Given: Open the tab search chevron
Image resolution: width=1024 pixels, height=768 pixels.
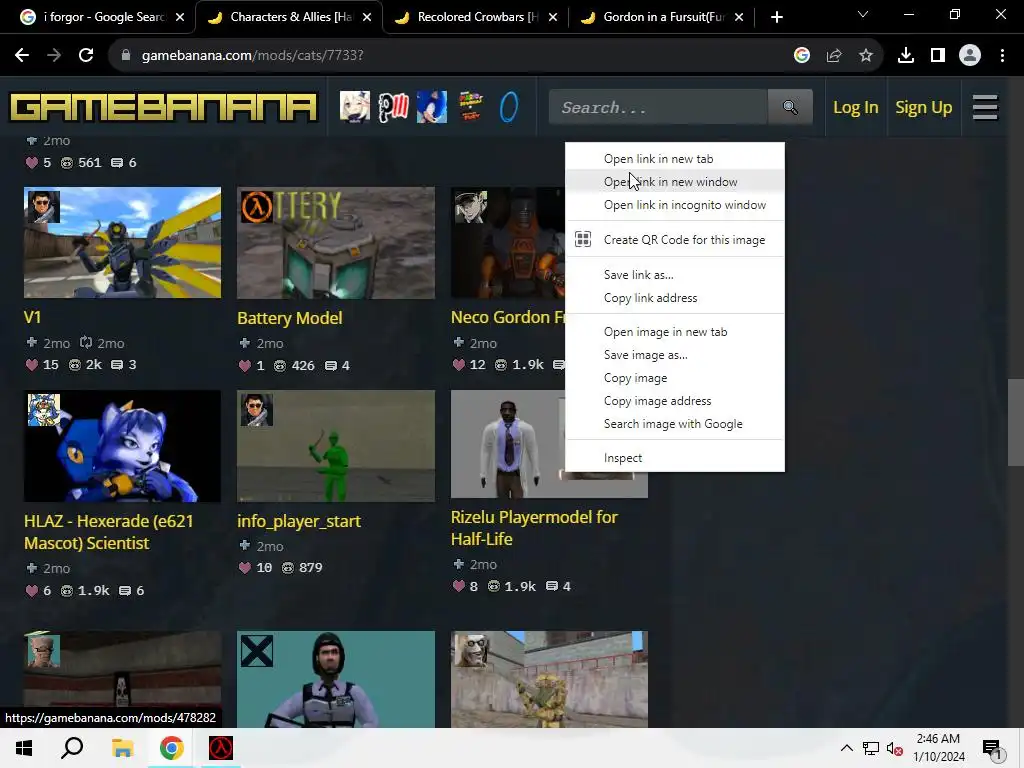Looking at the screenshot, I should tap(863, 14).
